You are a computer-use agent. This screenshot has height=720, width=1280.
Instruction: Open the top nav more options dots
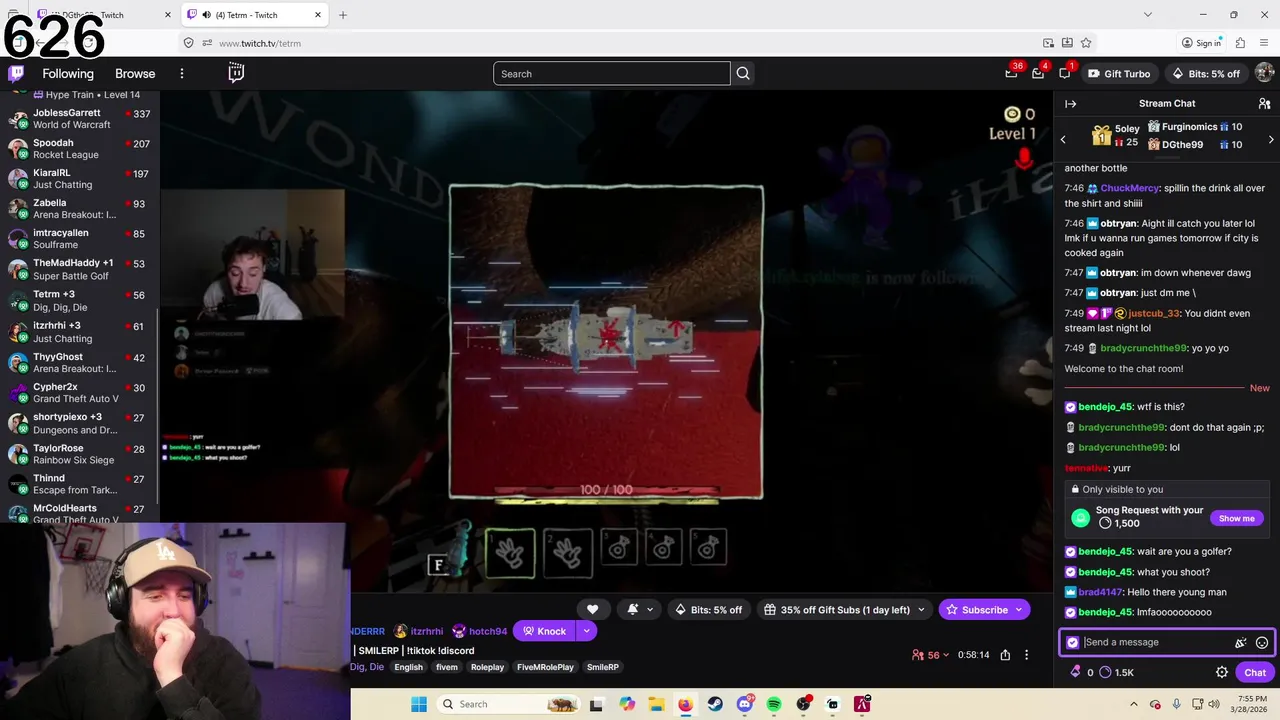tap(181, 73)
